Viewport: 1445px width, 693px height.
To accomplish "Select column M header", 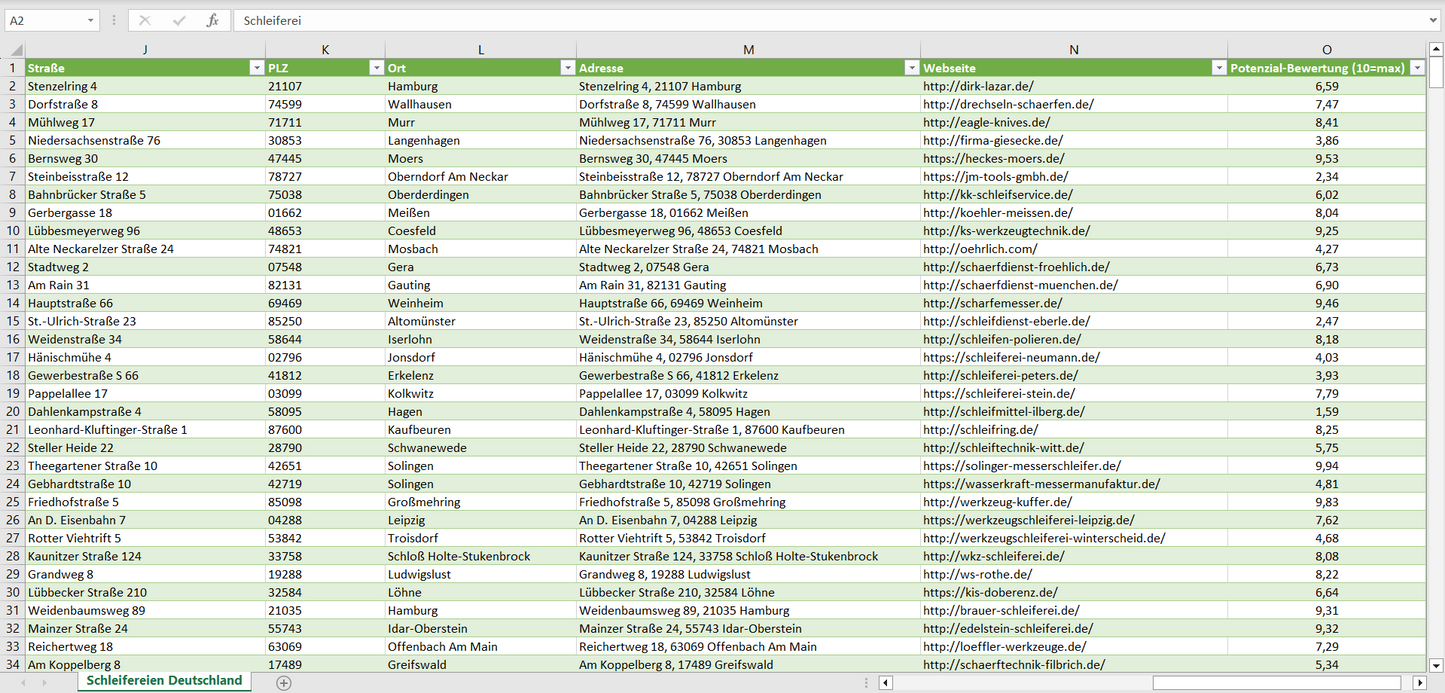I will [748, 50].
